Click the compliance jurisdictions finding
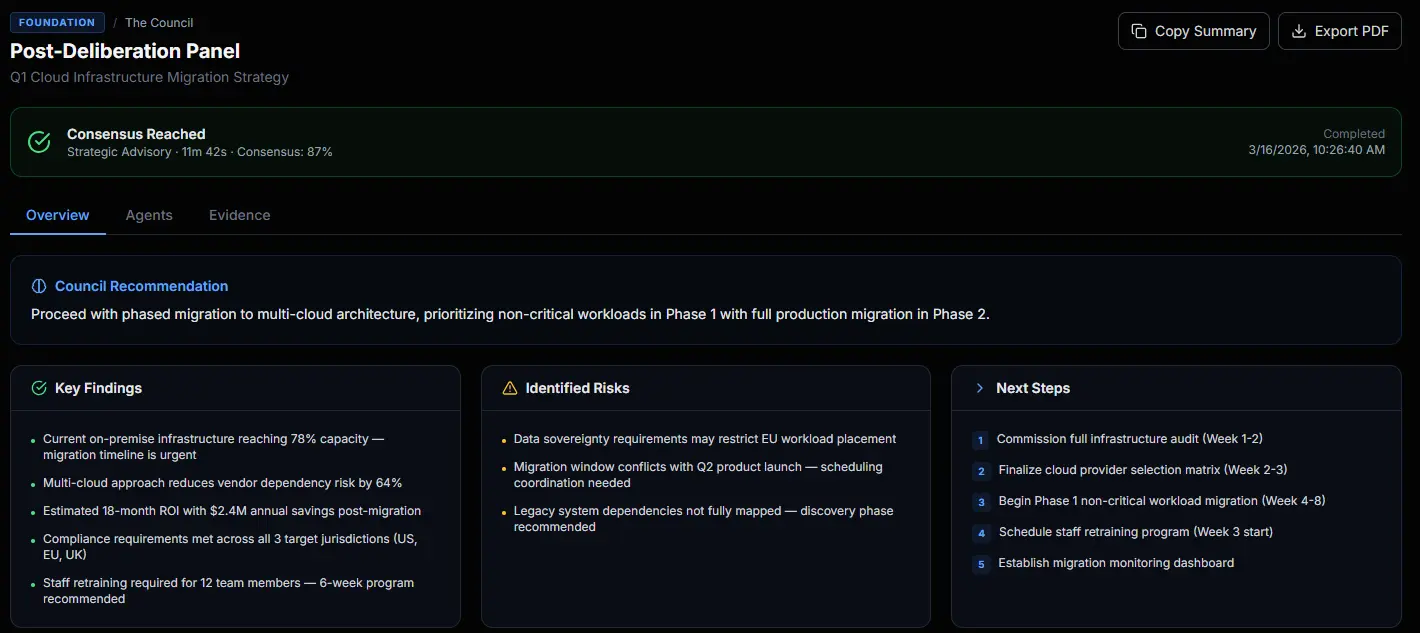Screen dimensions: 1420x633 coord(230,547)
